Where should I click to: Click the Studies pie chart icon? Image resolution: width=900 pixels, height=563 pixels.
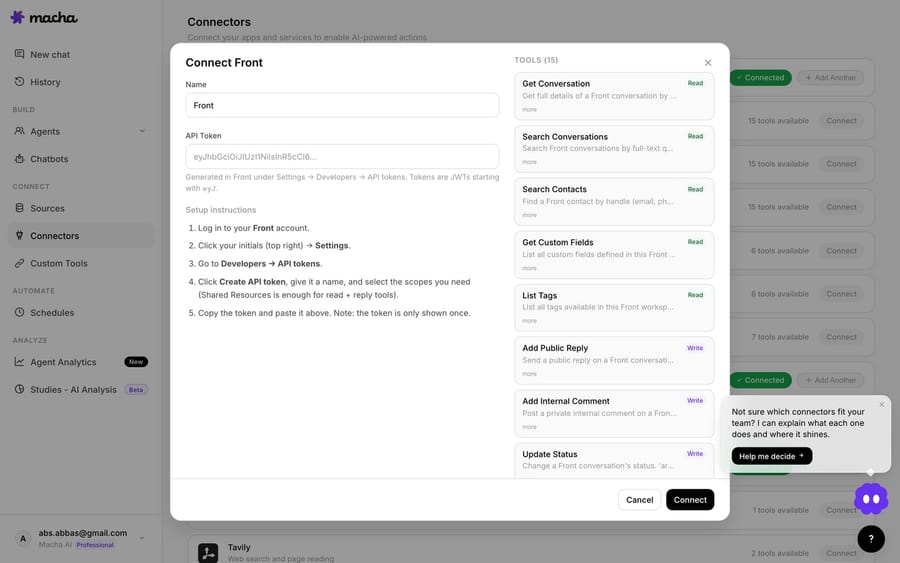20,389
